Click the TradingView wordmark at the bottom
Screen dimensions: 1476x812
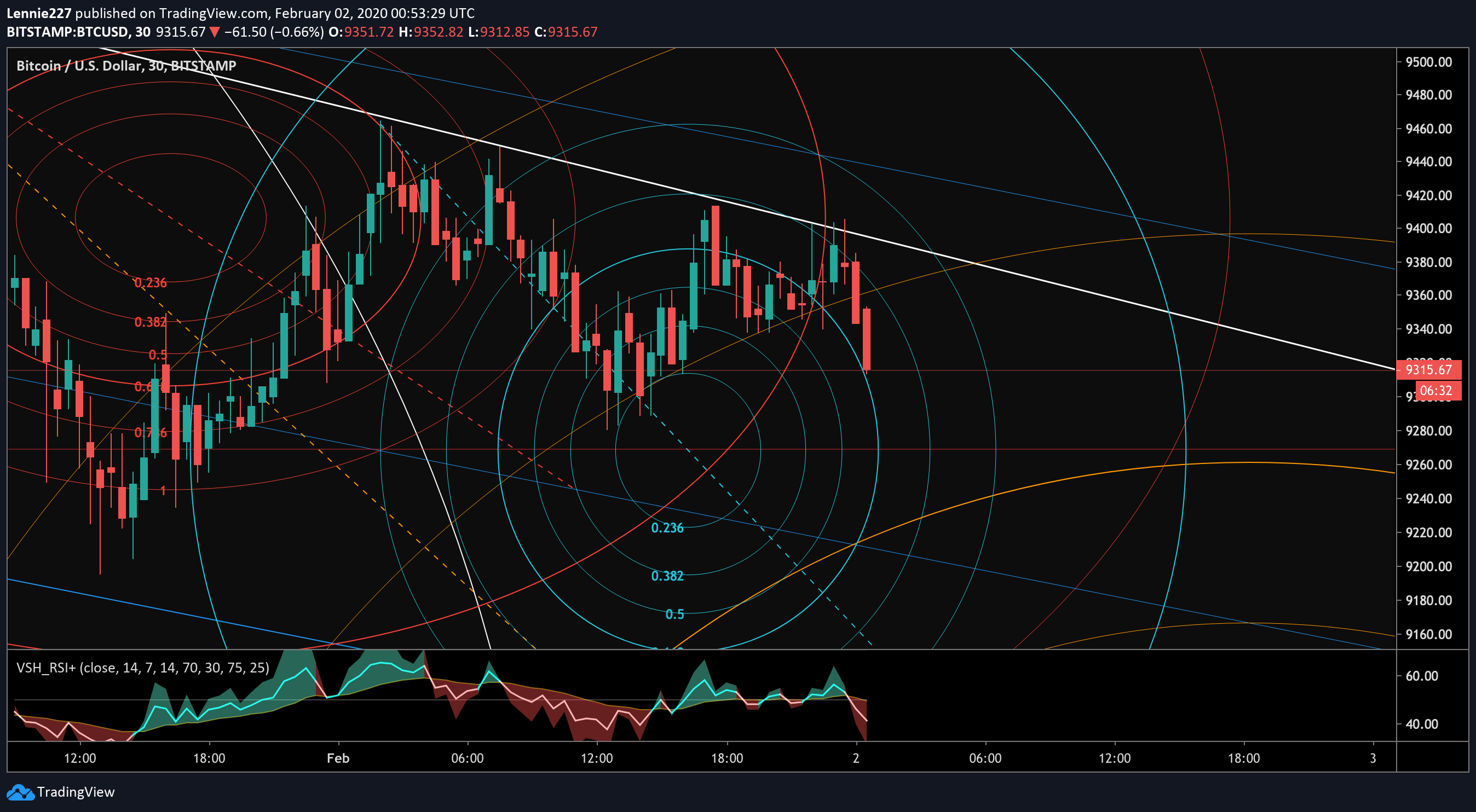[x=76, y=792]
